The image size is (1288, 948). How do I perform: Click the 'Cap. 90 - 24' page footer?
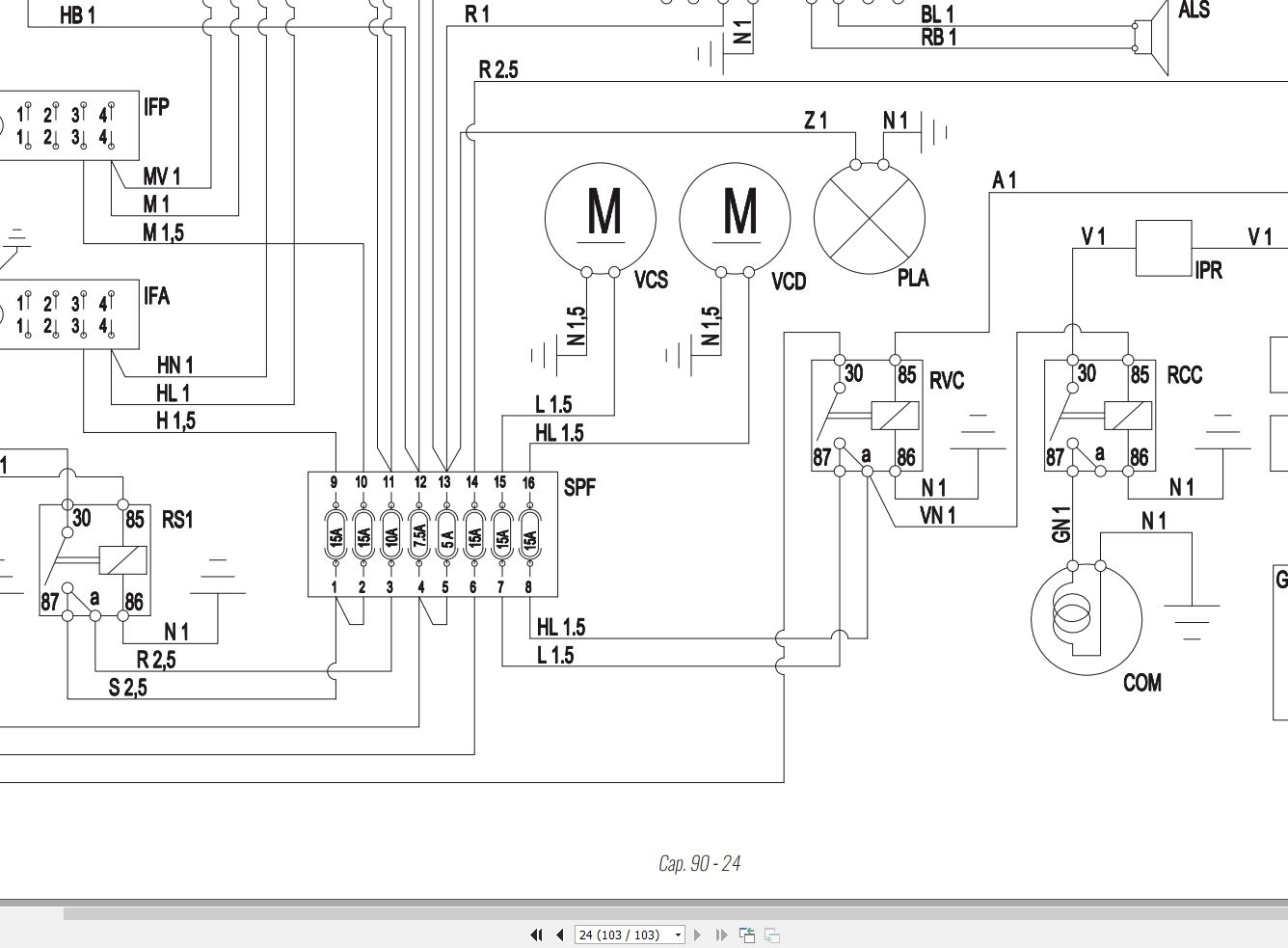coord(699,863)
